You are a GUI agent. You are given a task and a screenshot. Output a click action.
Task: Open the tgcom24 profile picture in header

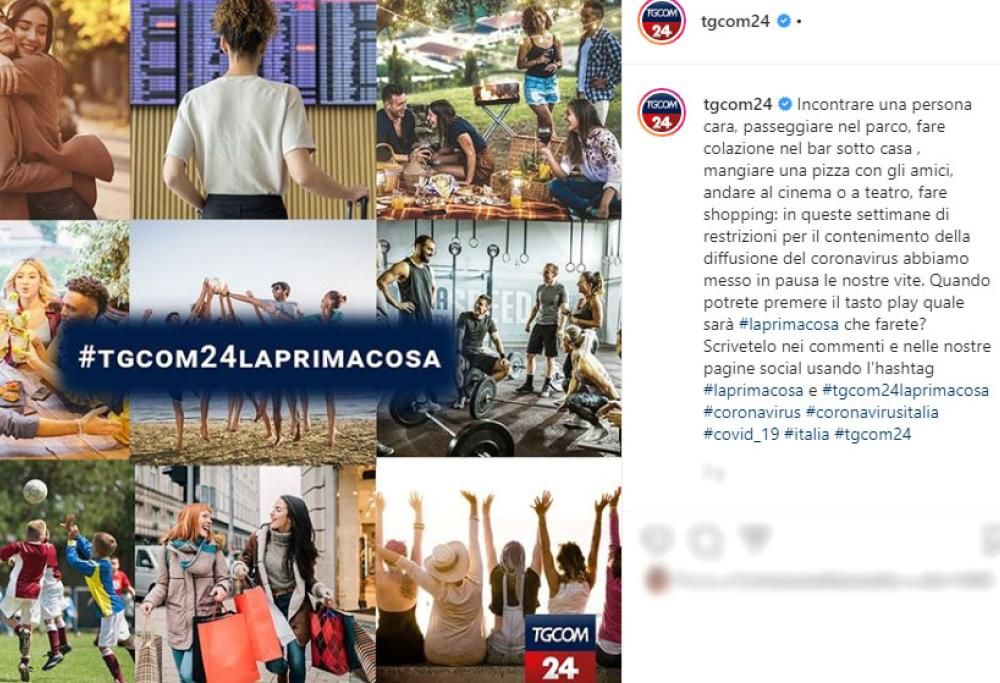coord(661,21)
